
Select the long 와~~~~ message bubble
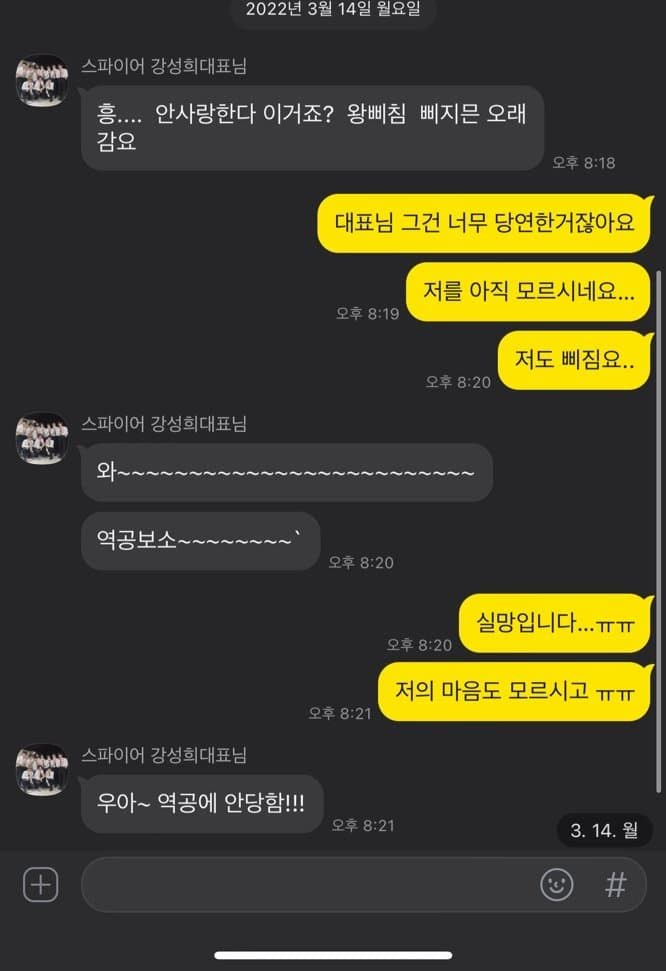point(287,472)
